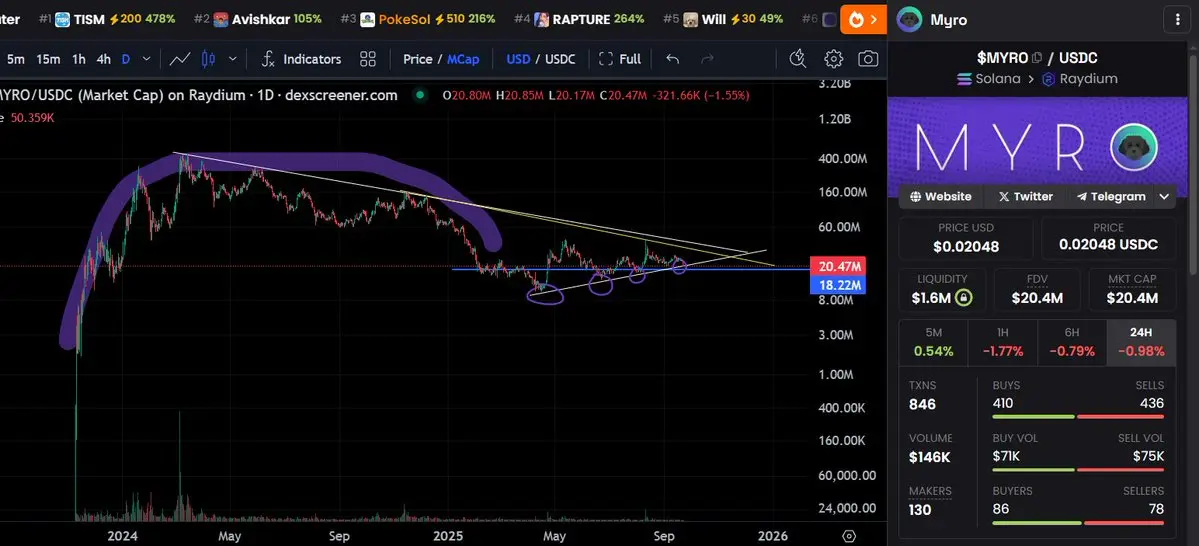Open the Indicators menu
1199x546 pixels.
coord(301,59)
